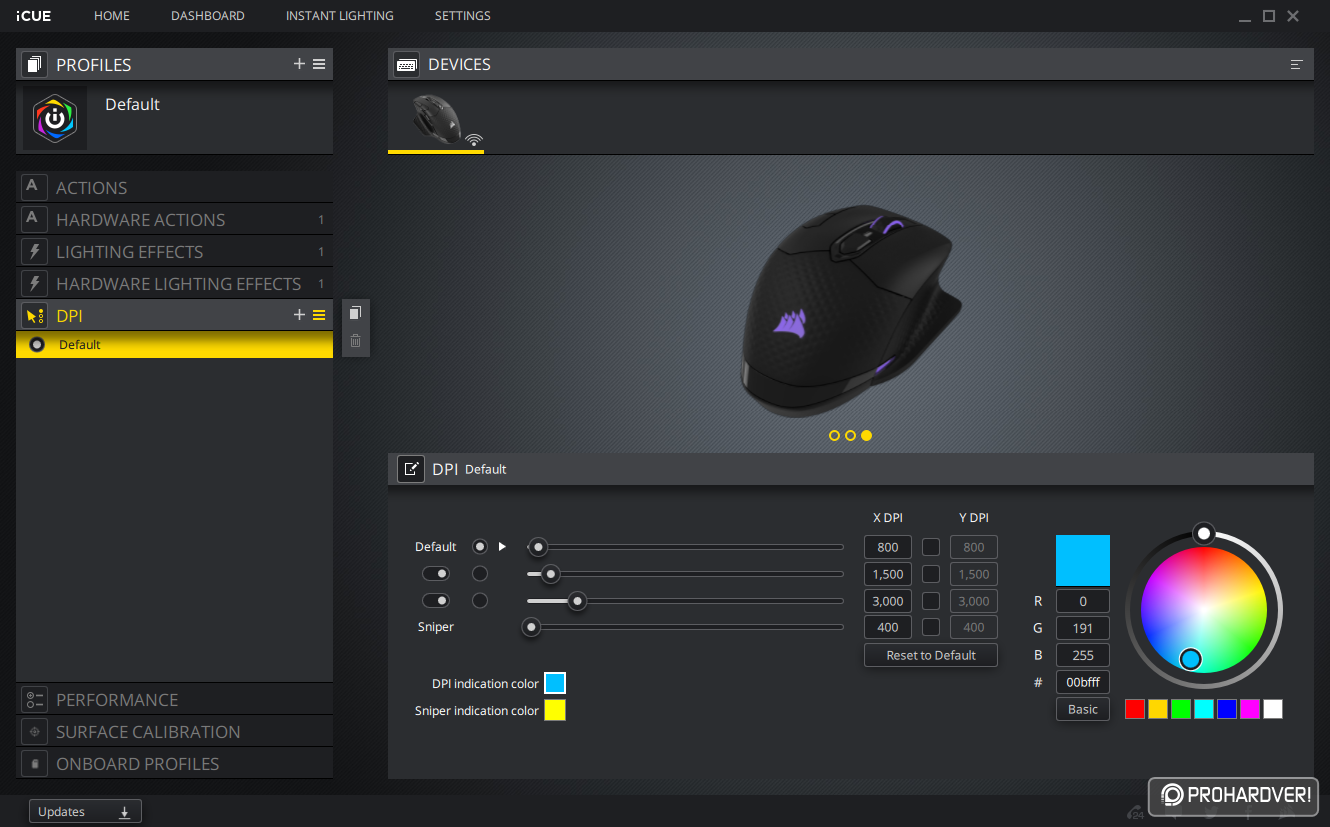Expand the Onboard Profiles section
1330x827 pixels.
tap(175, 763)
